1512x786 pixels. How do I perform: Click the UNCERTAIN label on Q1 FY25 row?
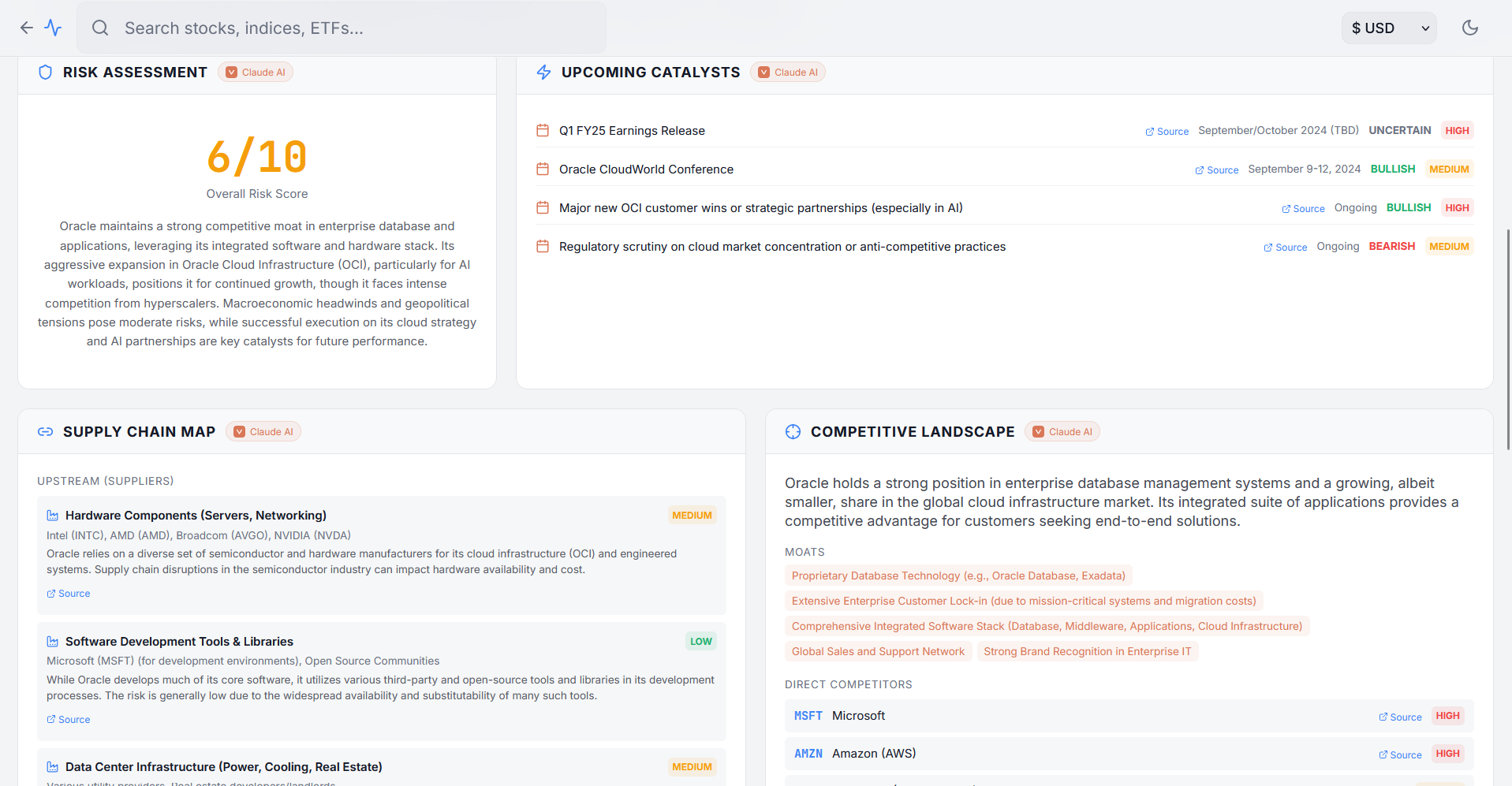point(1399,131)
